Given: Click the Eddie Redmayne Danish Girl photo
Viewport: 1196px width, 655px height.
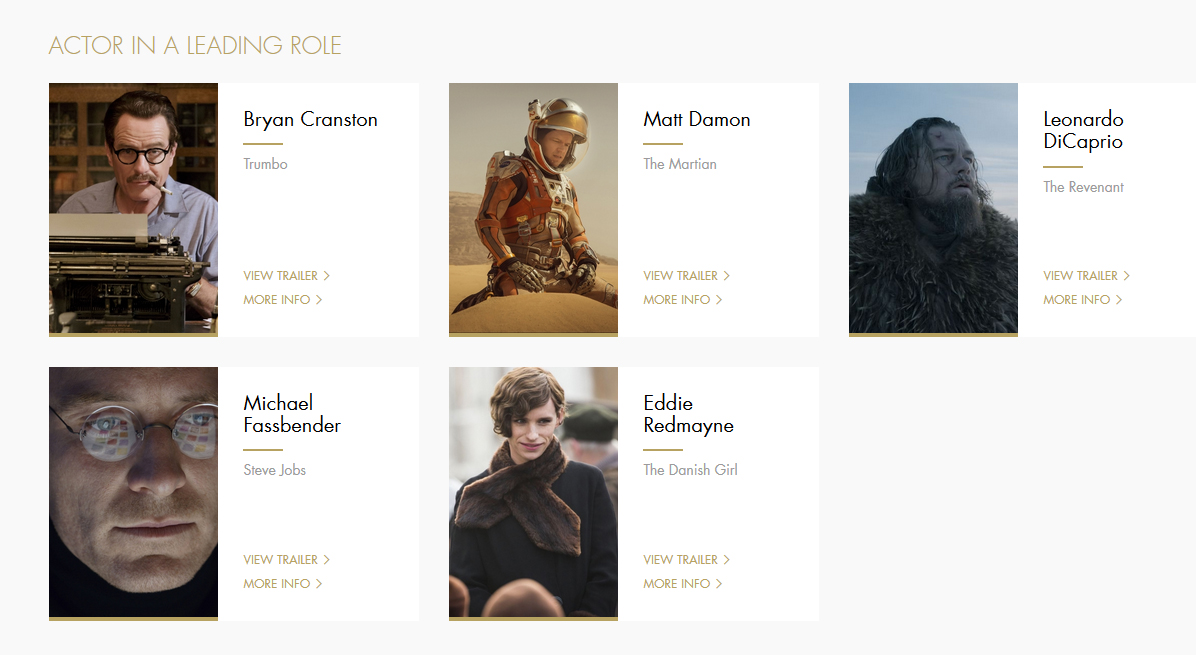Looking at the screenshot, I should click(533, 493).
